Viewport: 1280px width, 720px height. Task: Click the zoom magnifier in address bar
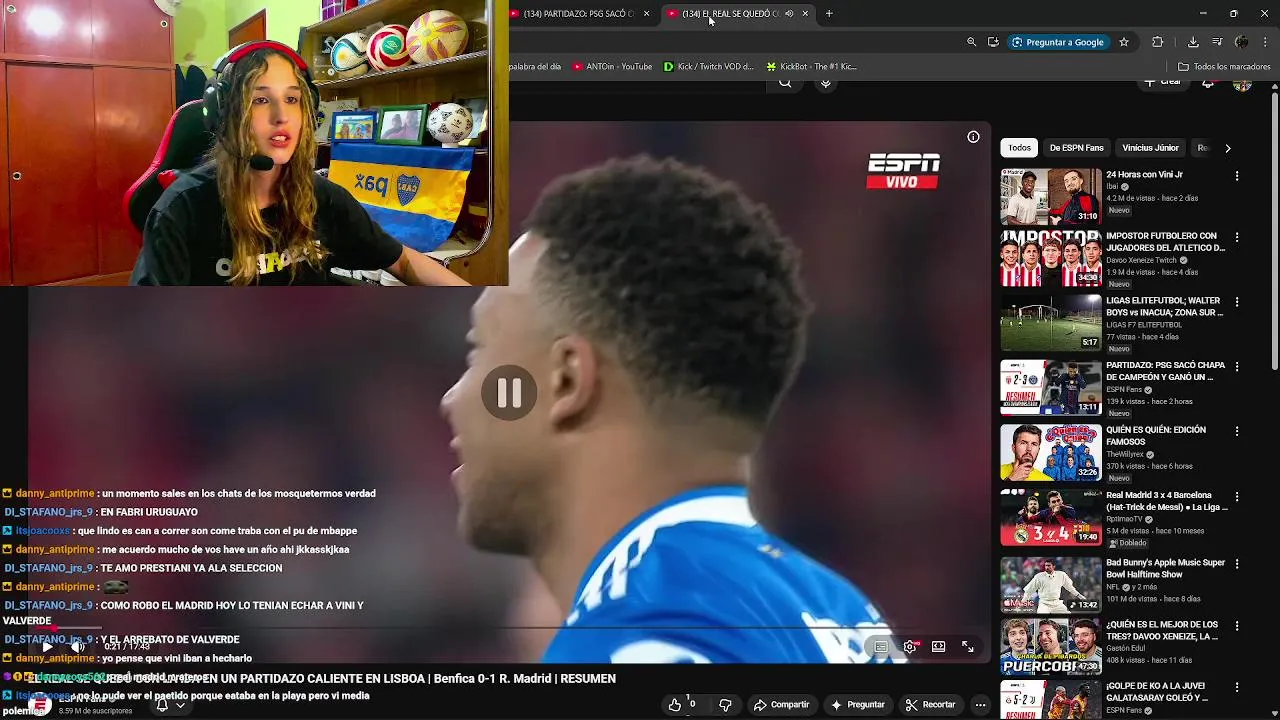click(971, 42)
